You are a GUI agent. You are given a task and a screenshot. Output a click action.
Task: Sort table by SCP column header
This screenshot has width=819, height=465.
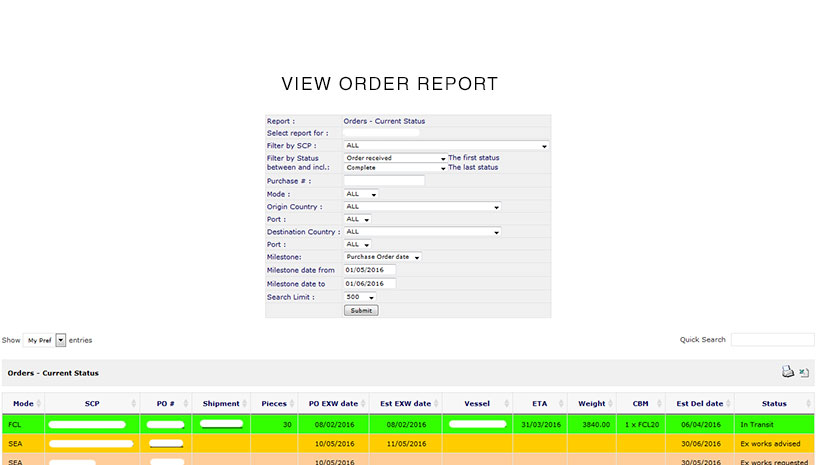click(91, 404)
